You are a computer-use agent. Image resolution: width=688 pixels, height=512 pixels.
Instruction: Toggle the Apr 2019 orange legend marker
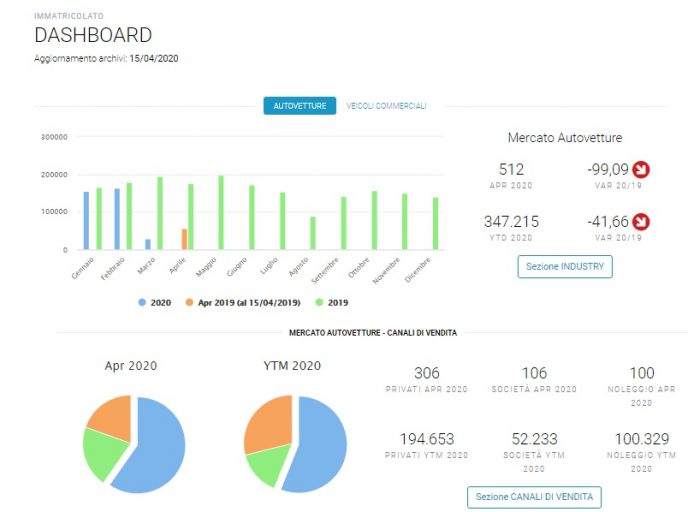(189, 302)
